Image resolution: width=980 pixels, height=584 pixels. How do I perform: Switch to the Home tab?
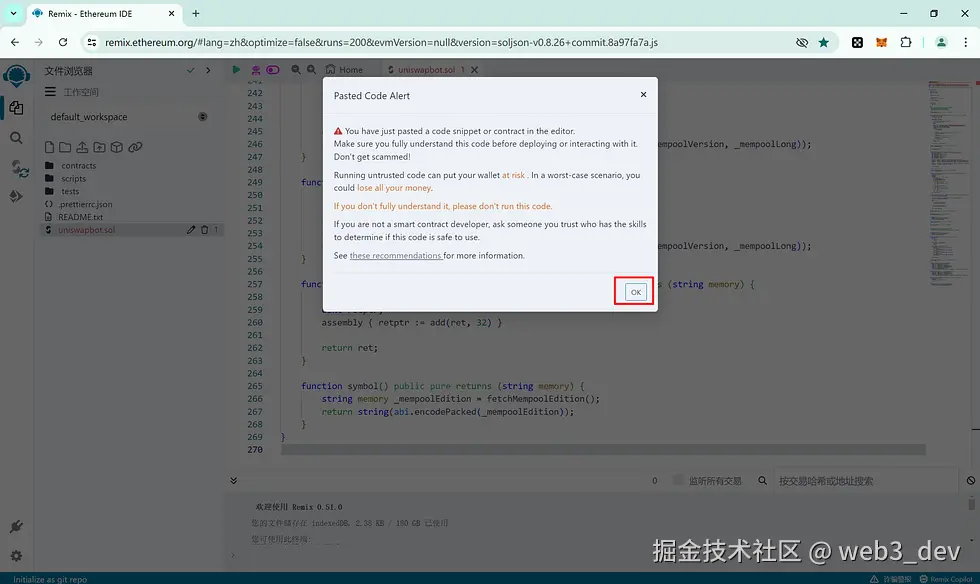344,69
